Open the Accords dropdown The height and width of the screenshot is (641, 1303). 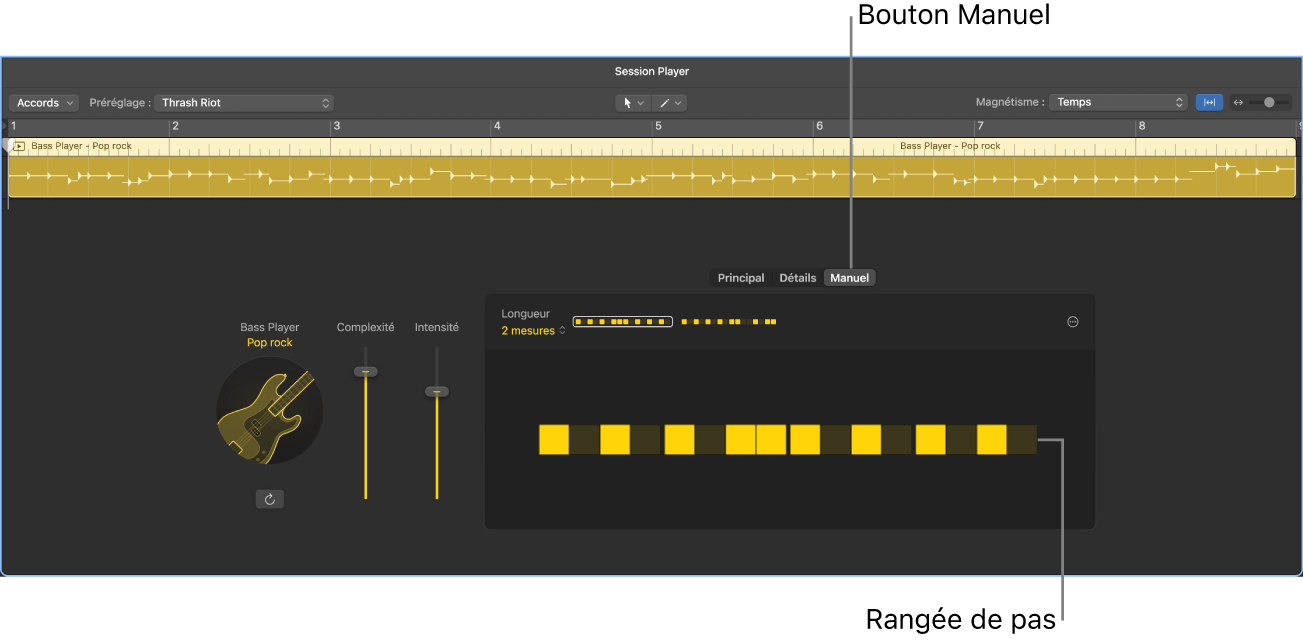[x=44, y=103]
